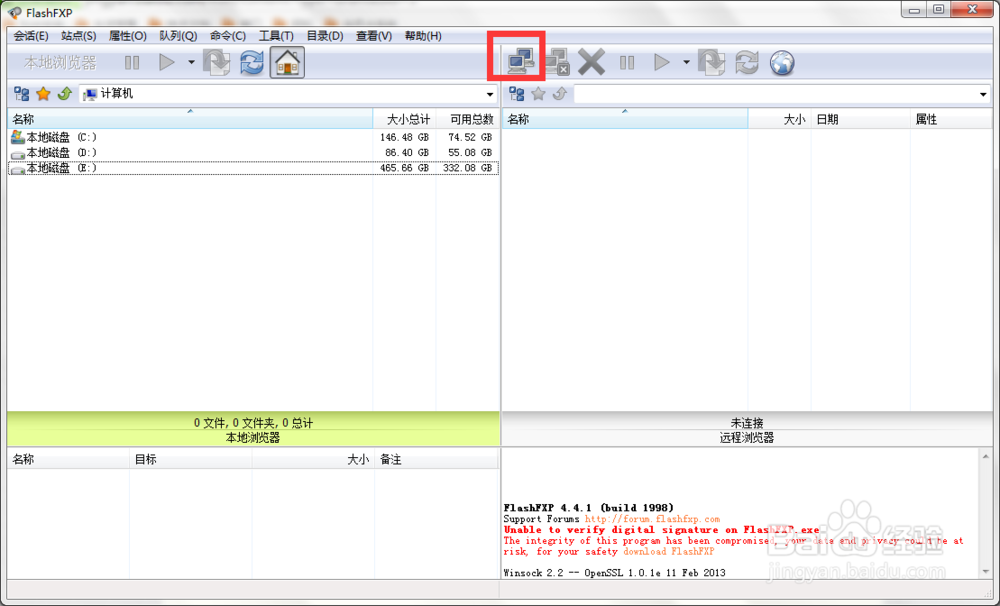Open the 命令(C) menu
This screenshot has width=1000, height=606.
(228, 36)
